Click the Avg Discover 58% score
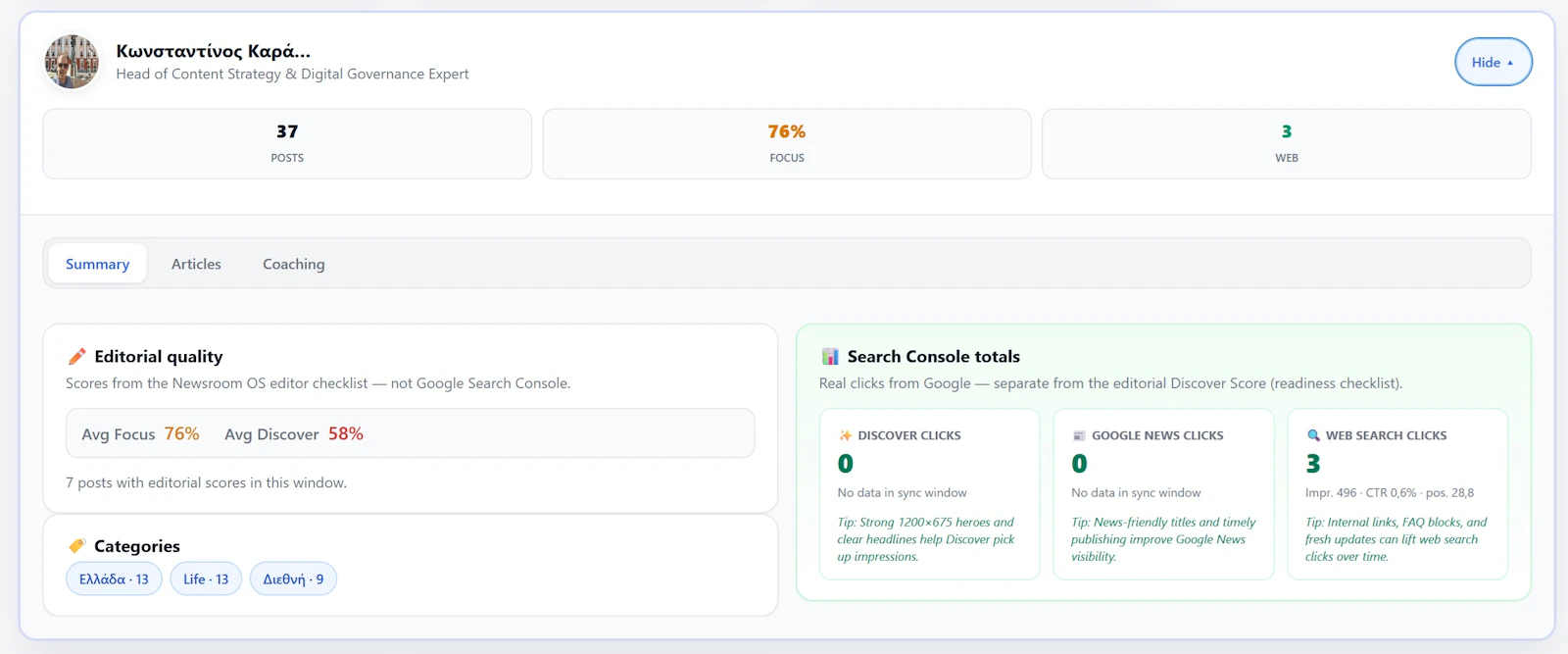The height and width of the screenshot is (654, 1568). coord(294,433)
